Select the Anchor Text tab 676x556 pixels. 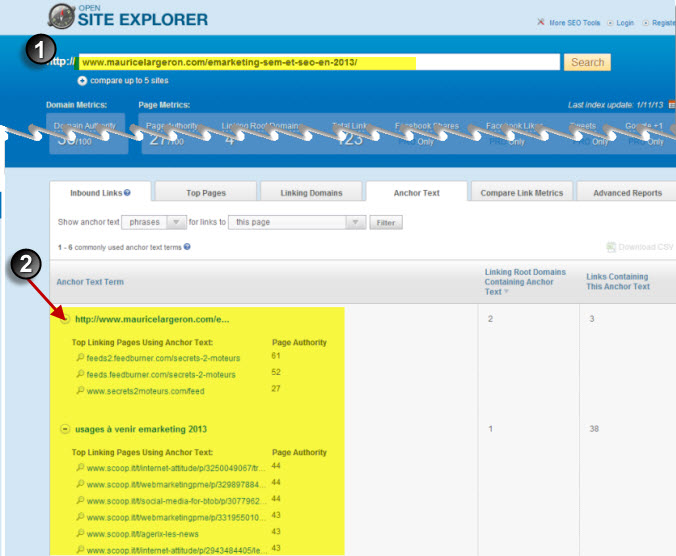(x=416, y=191)
